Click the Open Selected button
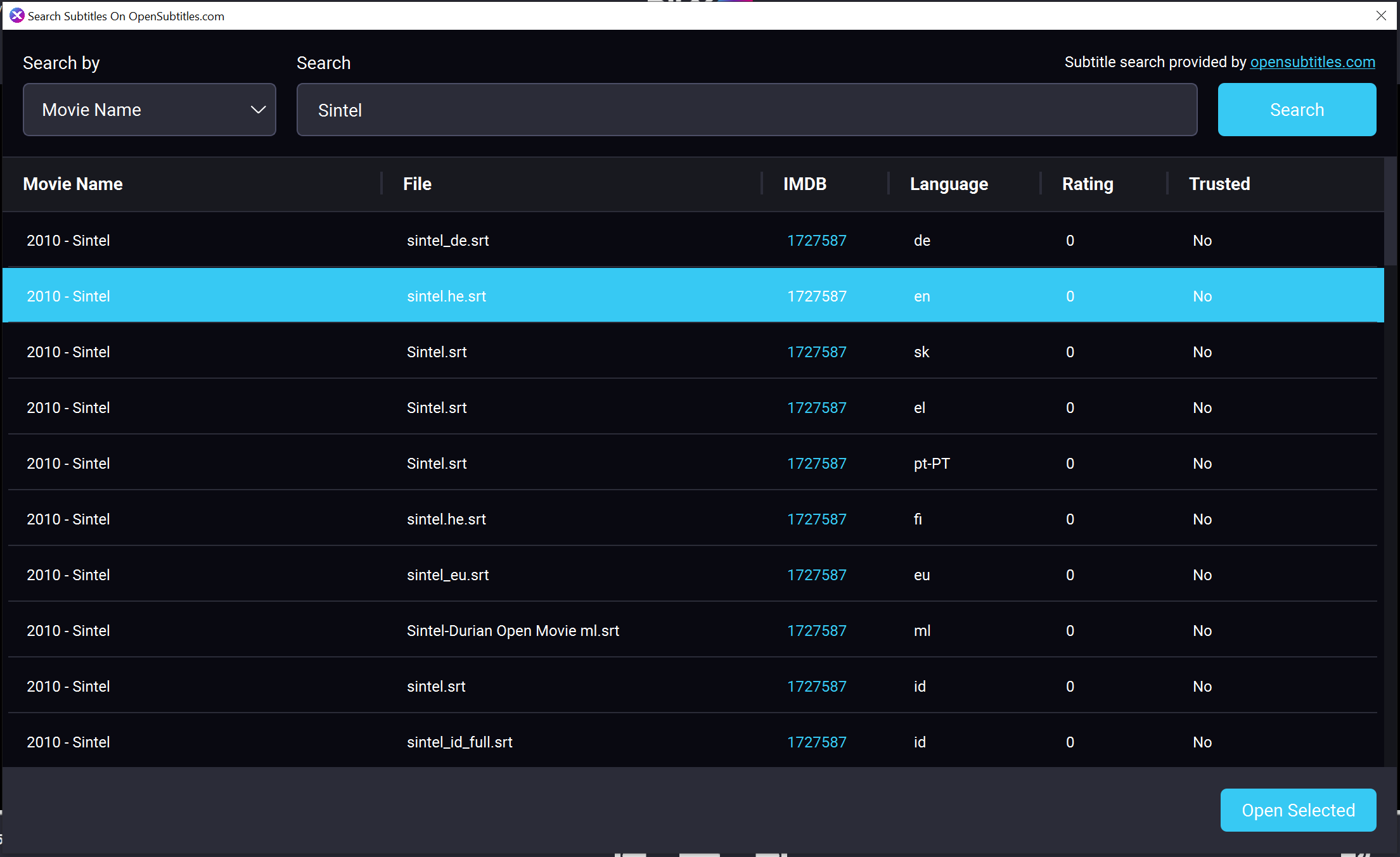This screenshot has width=1400, height=857. [1297, 809]
